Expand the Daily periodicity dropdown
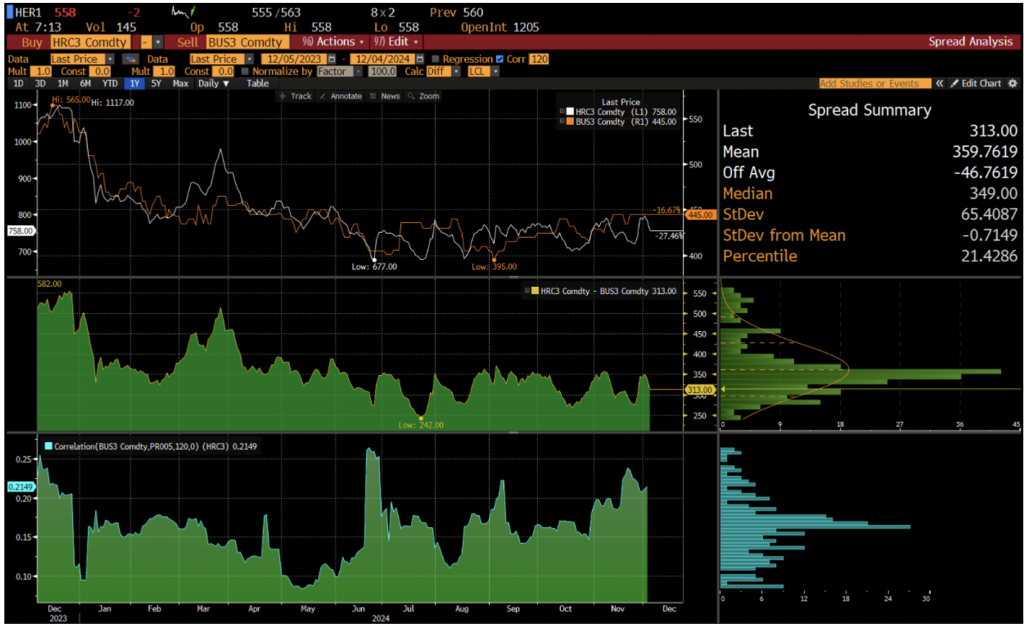1024x626 pixels. pyautogui.click(x=213, y=84)
